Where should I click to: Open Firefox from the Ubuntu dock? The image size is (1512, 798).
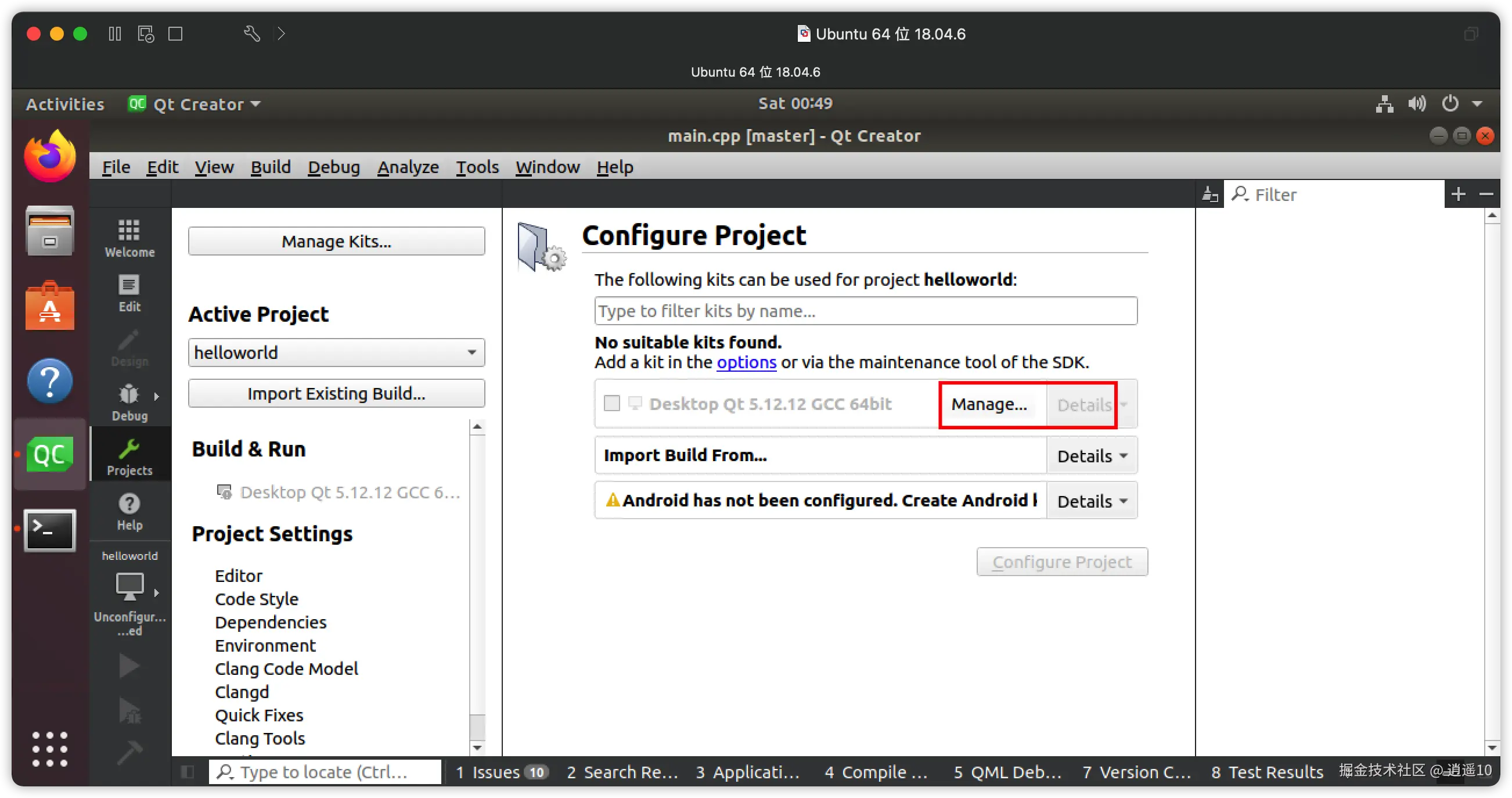[x=50, y=156]
